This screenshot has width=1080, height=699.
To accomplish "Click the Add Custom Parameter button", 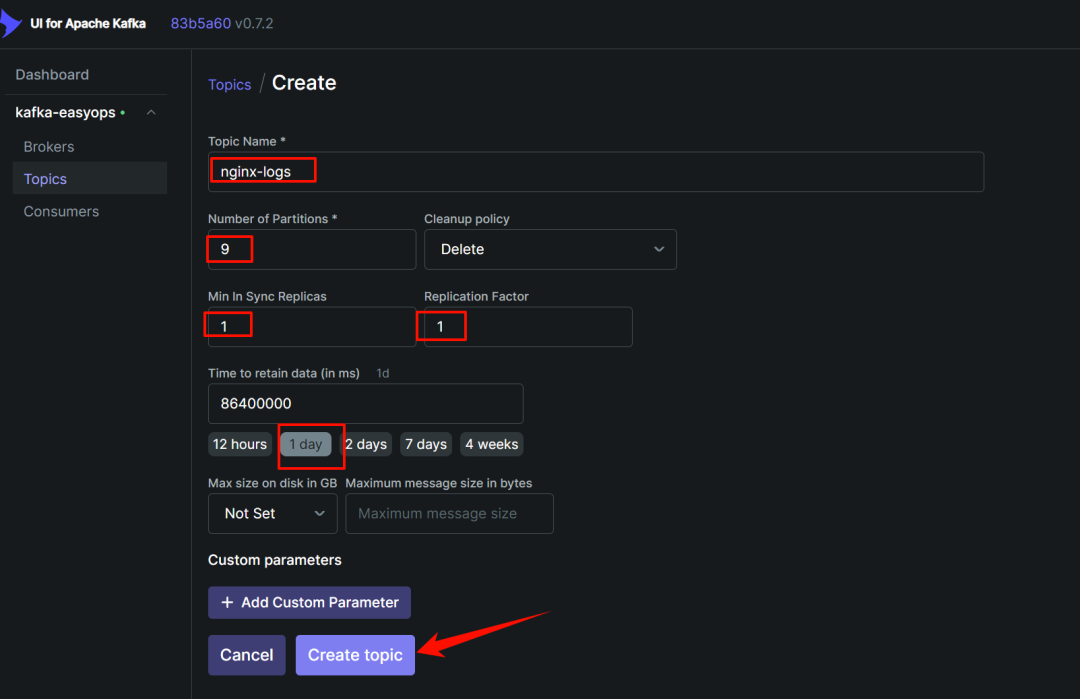I will click(x=309, y=603).
